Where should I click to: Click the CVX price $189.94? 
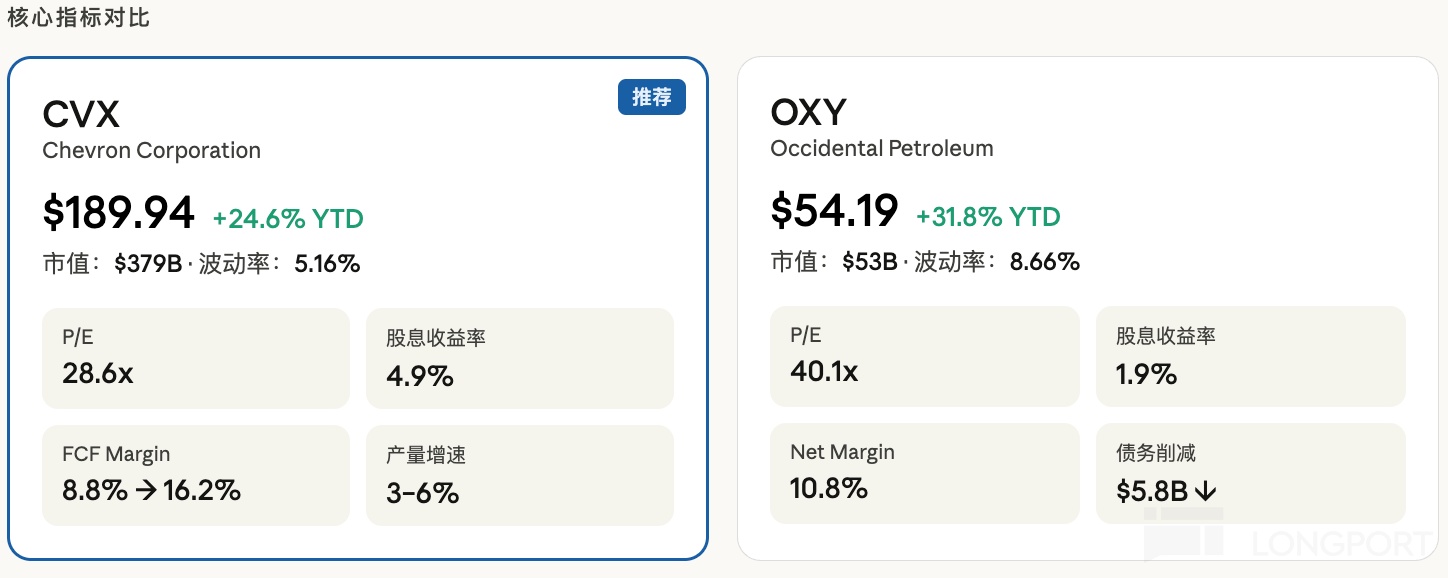119,213
